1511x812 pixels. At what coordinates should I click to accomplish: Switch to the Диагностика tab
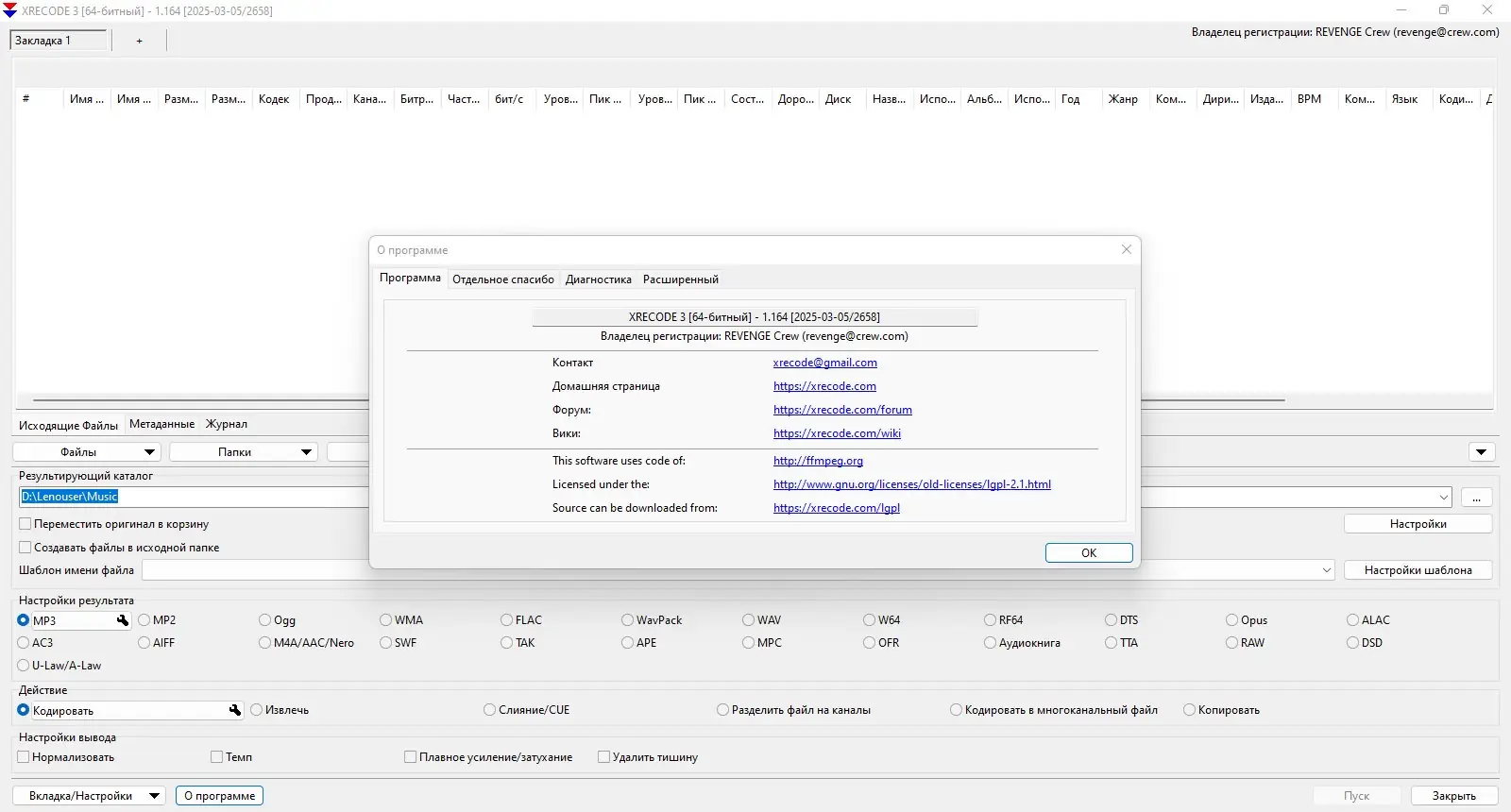[x=598, y=279]
